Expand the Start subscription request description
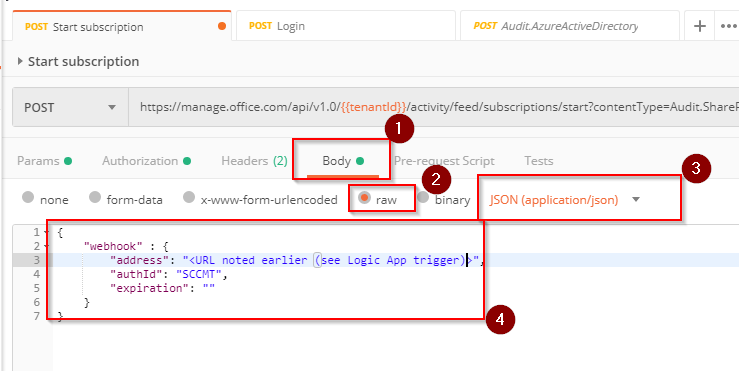 click(x=20, y=61)
